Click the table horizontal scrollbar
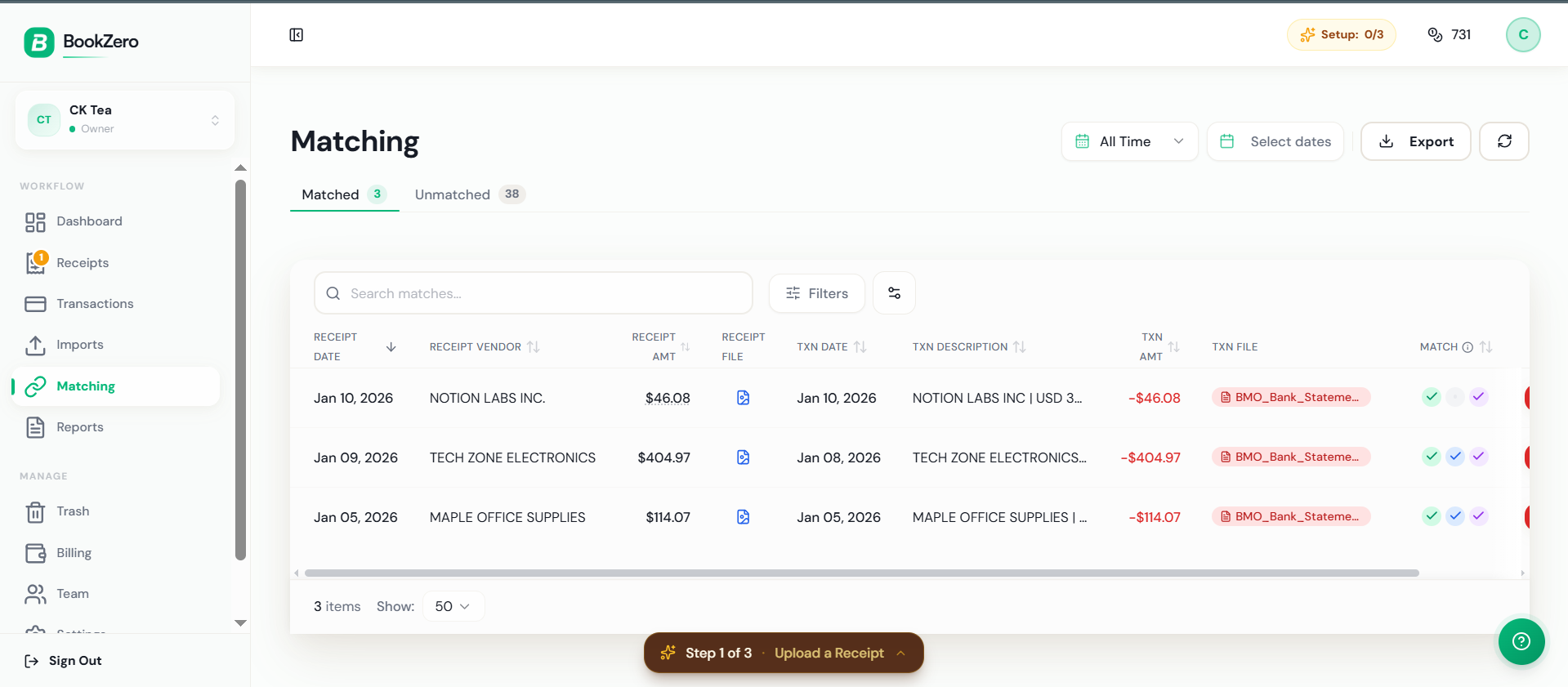 [861, 573]
